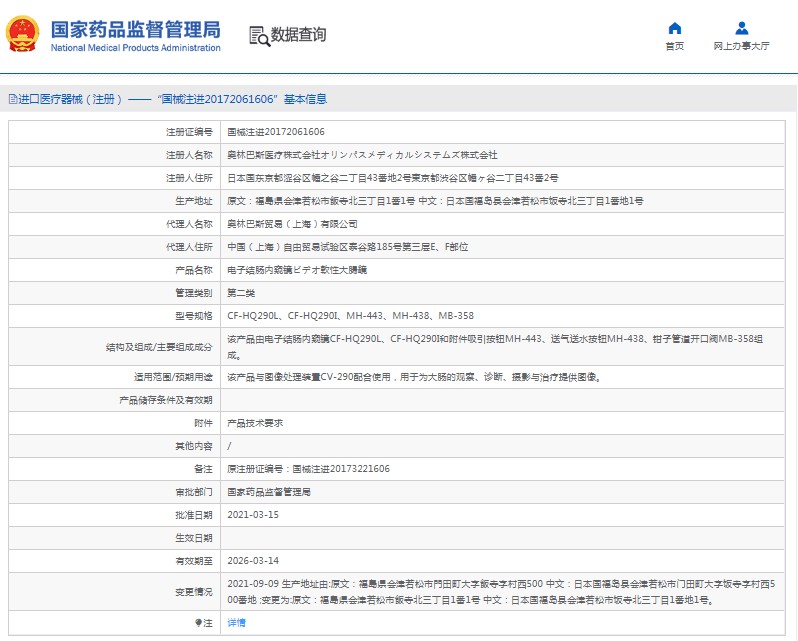Click the 注册人名称 row label
The width and height of the screenshot is (798, 641).
189,155
